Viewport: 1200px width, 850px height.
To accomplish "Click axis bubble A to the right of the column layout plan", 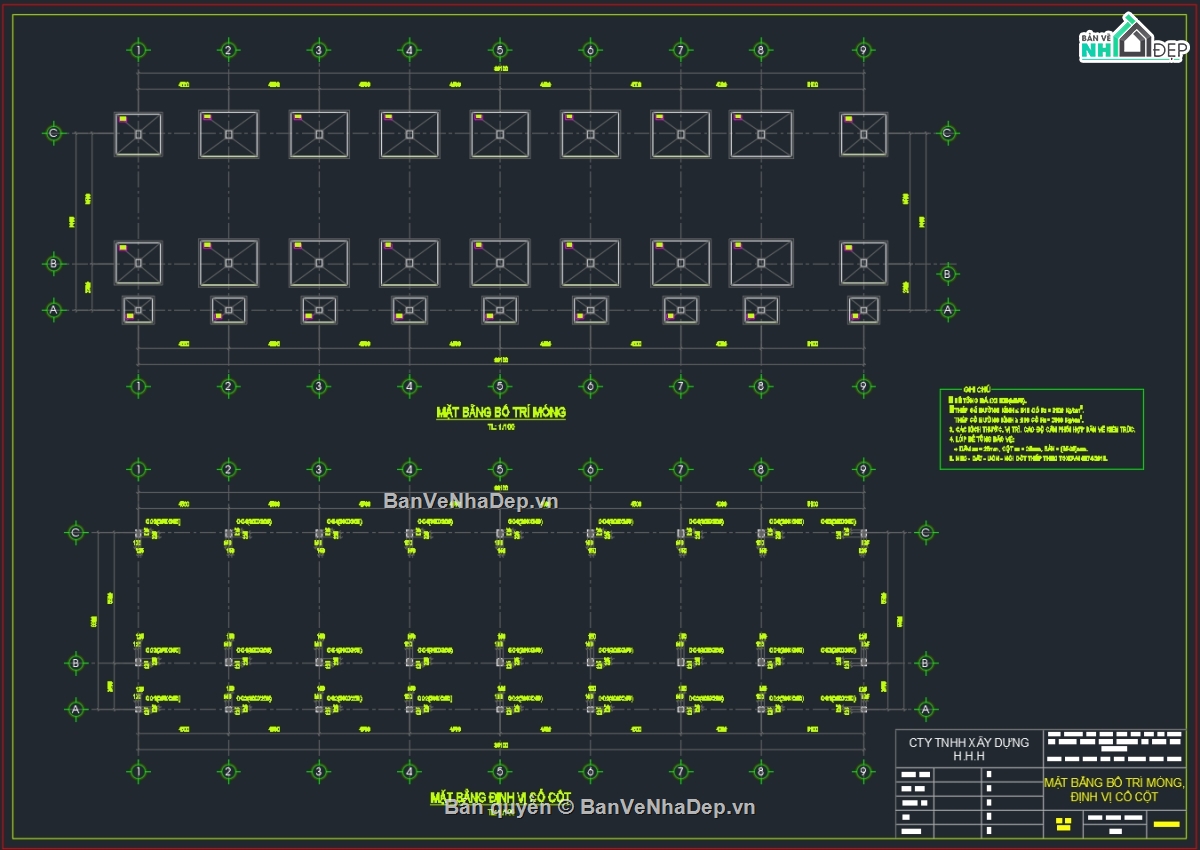I will (926, 709).
